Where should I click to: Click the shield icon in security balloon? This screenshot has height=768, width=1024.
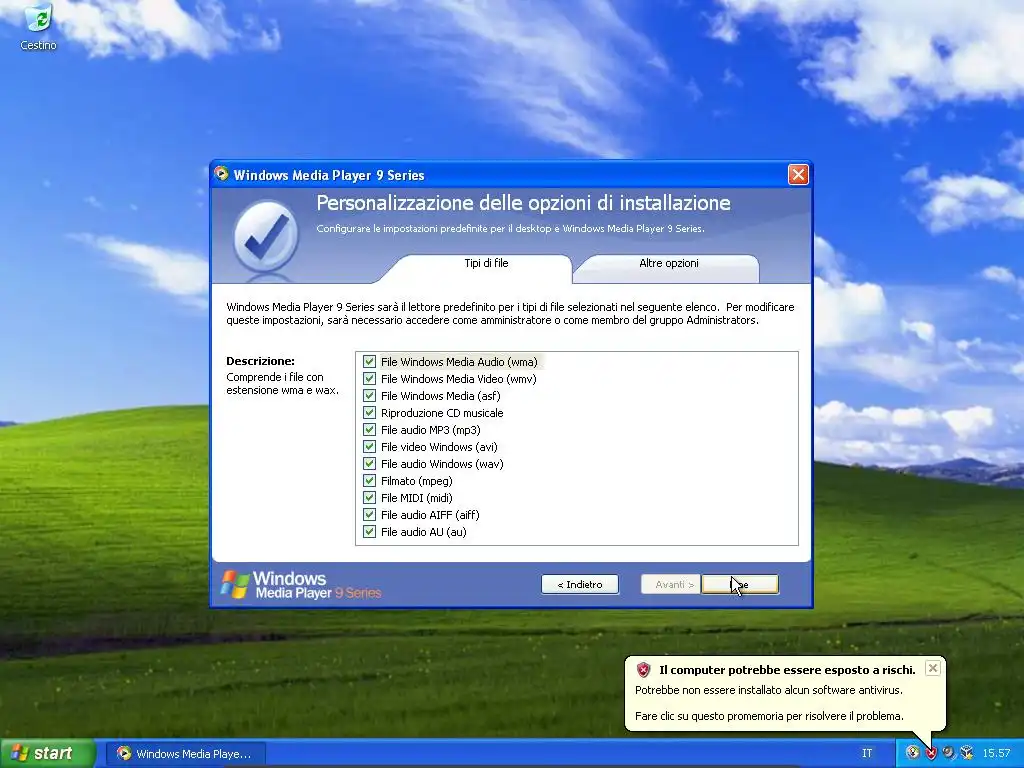[643, 669]
